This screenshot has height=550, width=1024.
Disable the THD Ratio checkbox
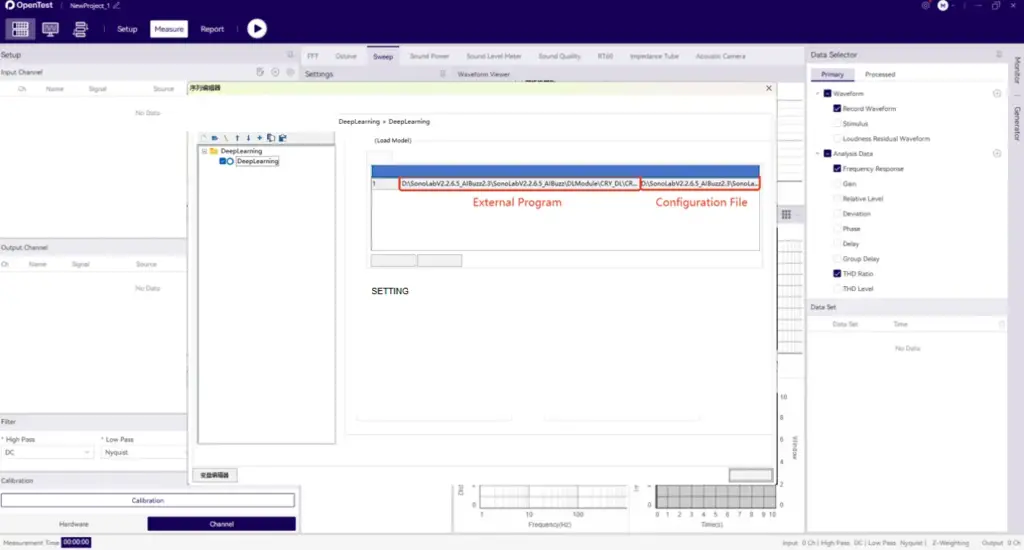[837, 273]
